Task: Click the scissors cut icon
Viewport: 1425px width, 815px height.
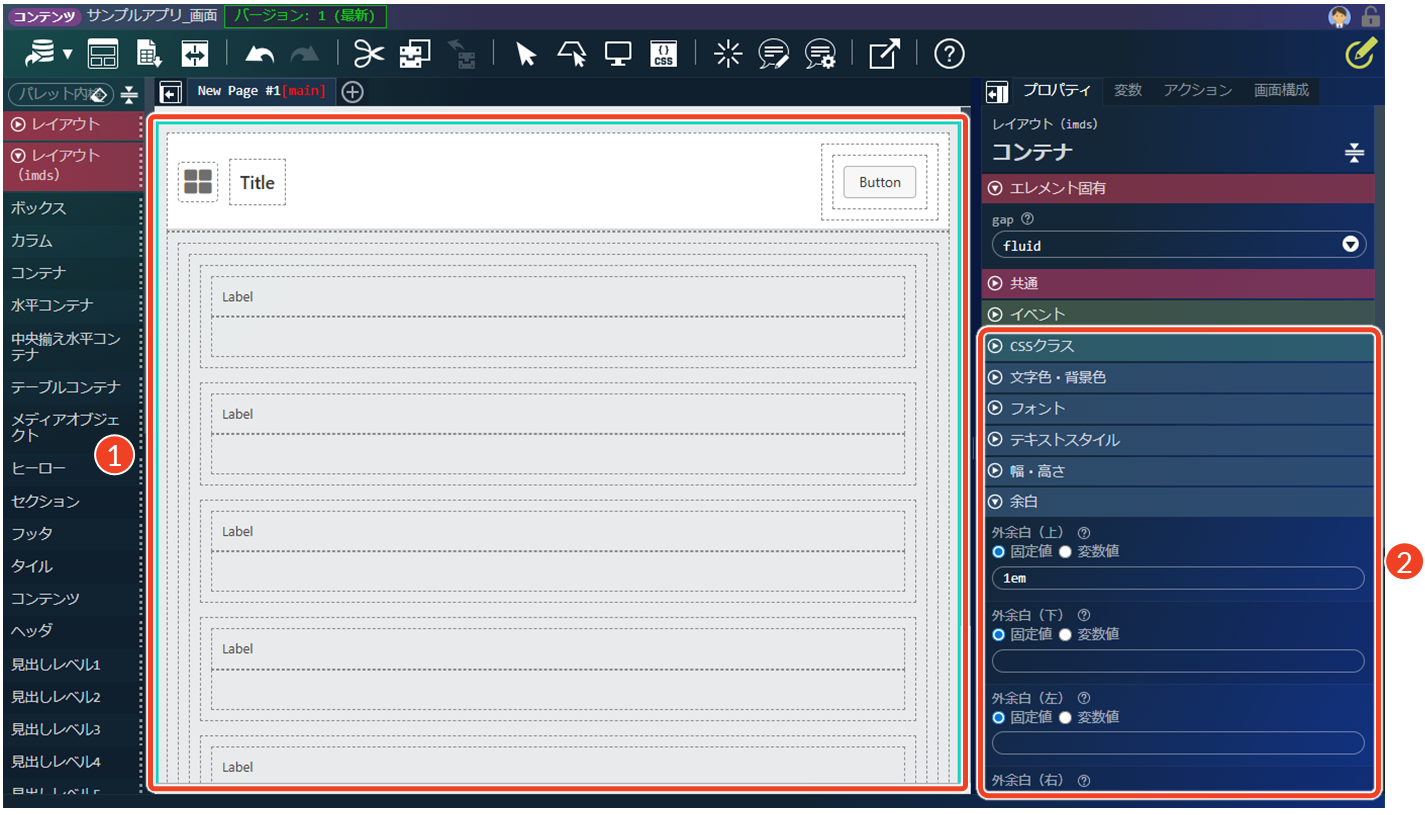Action: tap(369, 54)
